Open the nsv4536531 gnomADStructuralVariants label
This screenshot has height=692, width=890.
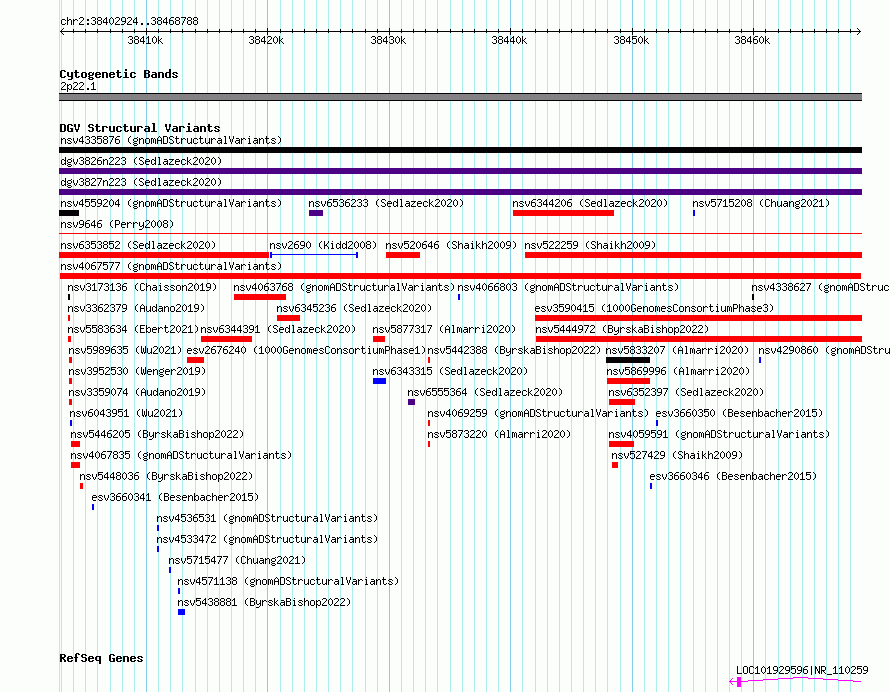[x=267, y=518]
